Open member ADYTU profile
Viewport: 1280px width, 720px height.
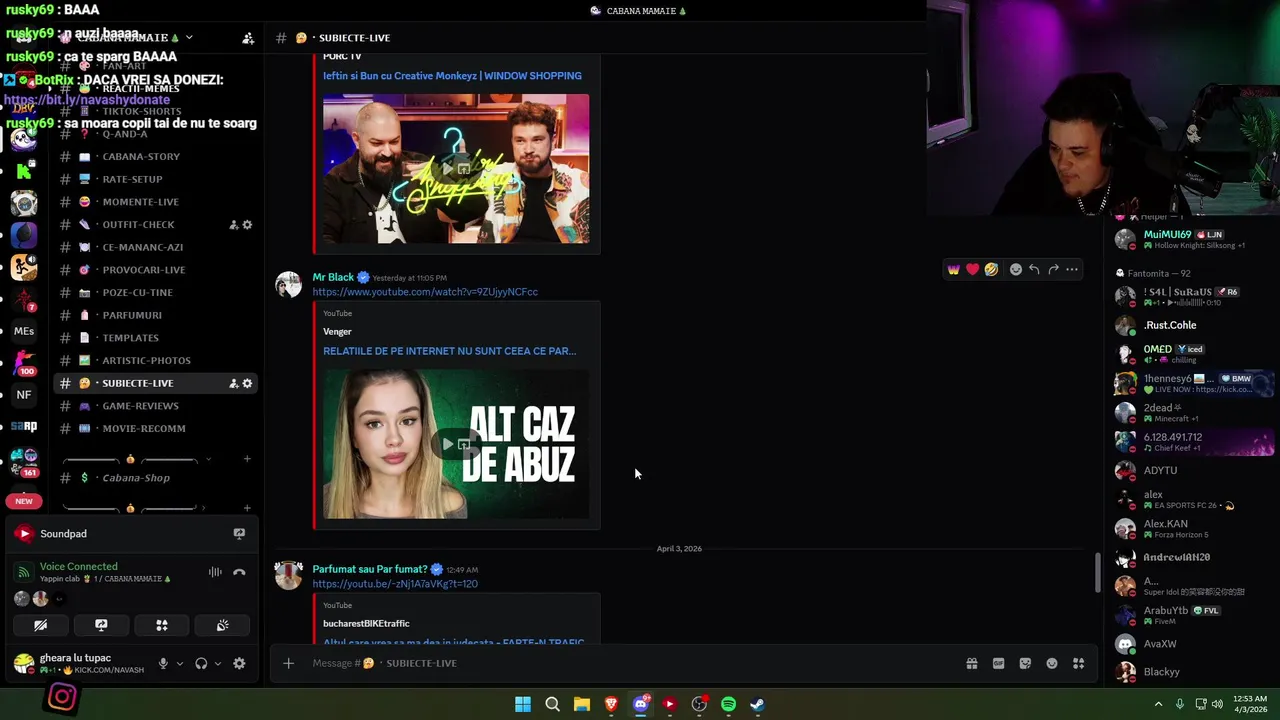1160,470
